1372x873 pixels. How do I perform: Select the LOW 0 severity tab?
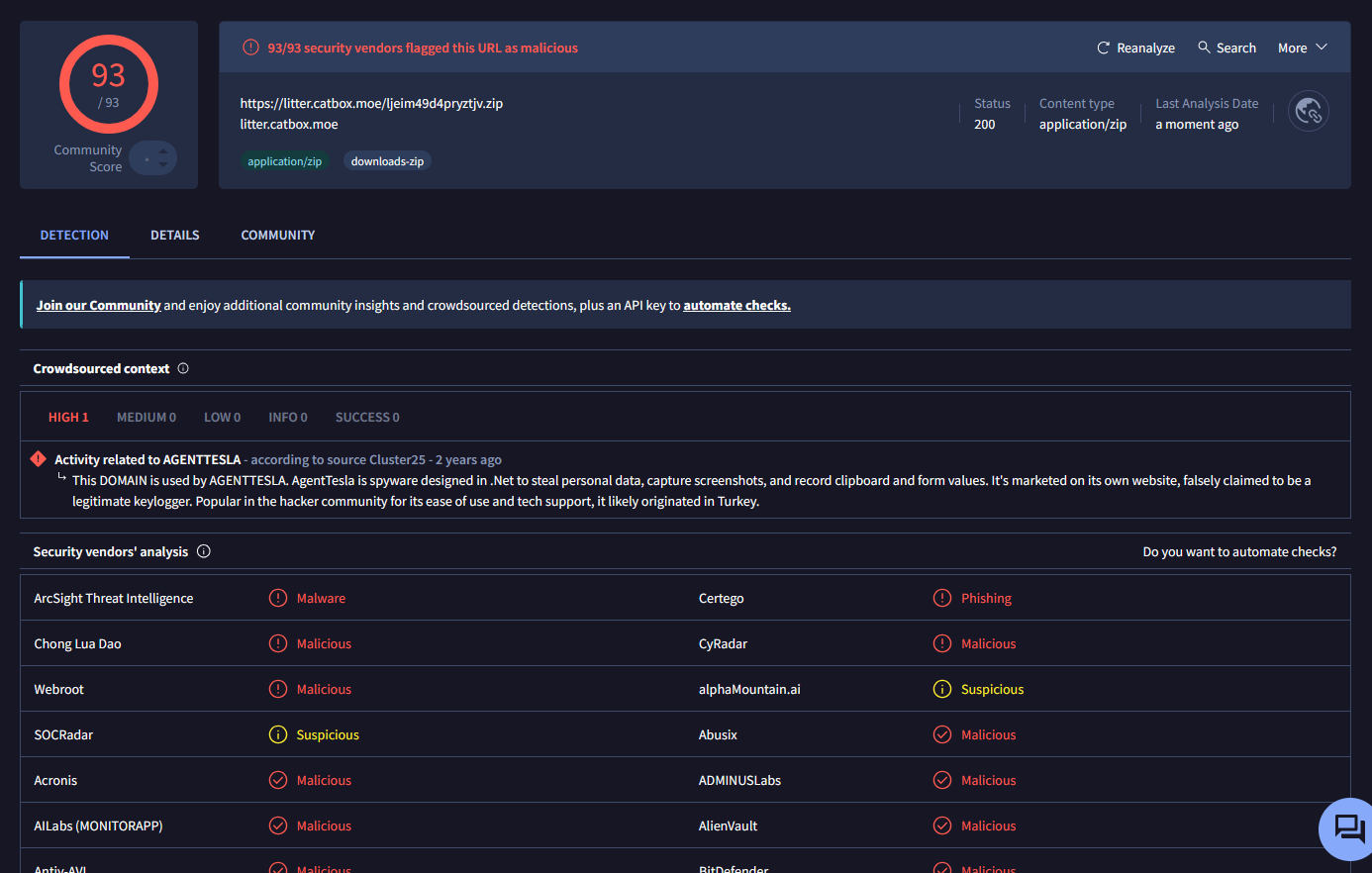point(222,417)
